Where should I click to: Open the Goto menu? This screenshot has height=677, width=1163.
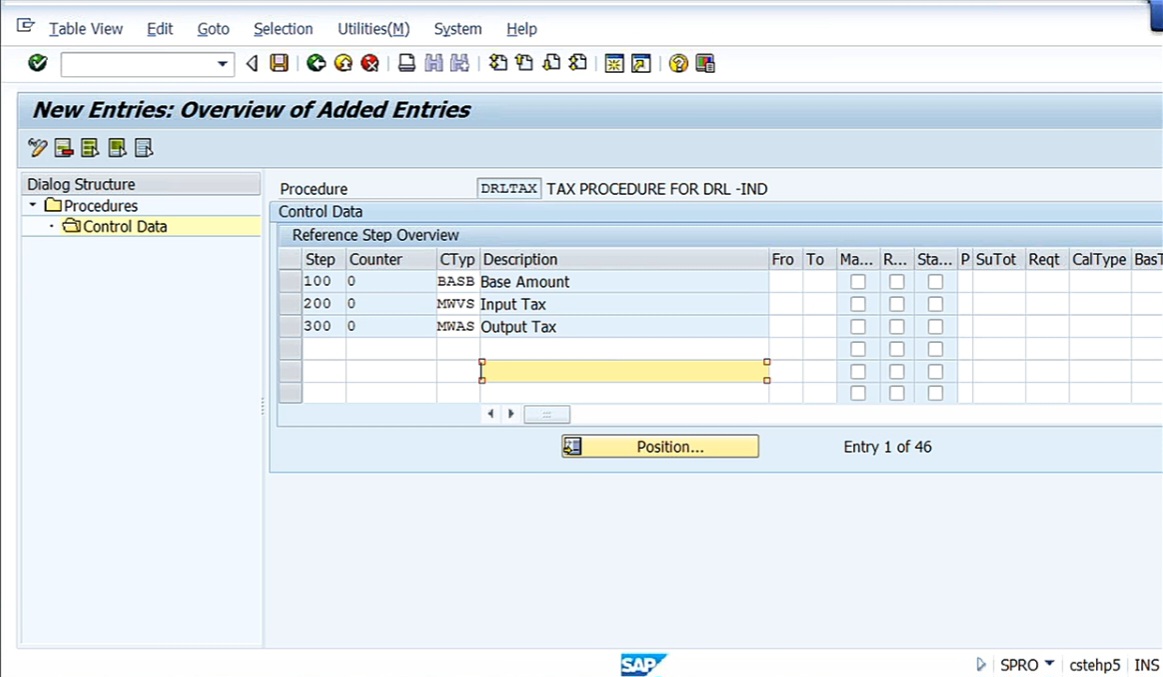213,29
